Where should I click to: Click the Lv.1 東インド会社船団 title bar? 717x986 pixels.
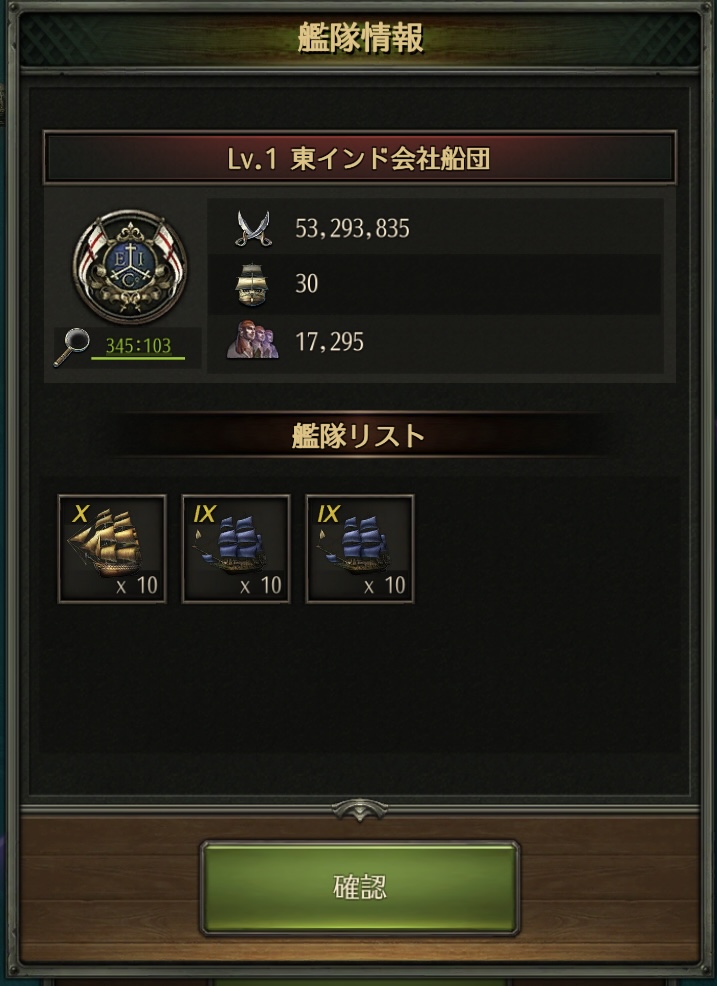[359, 158]
